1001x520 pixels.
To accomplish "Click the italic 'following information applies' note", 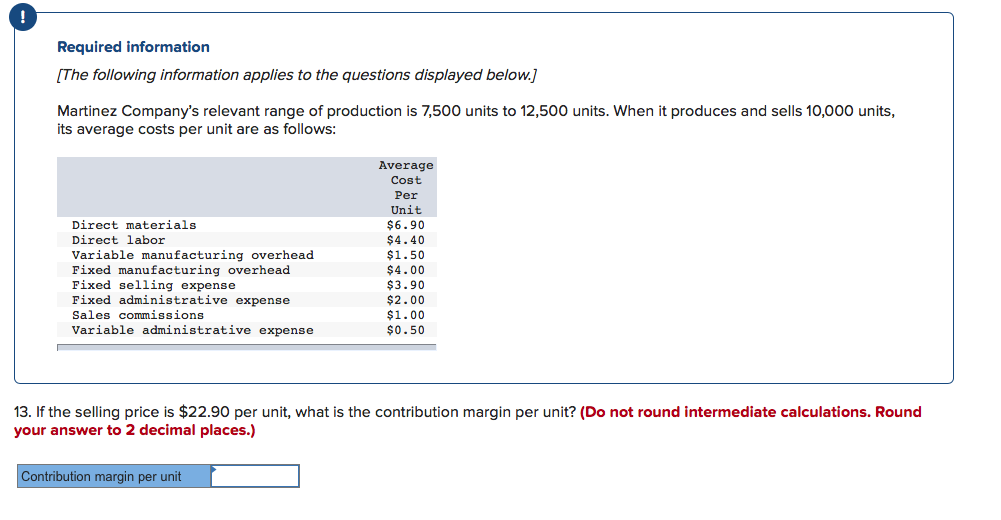I will (x=297, y=75).
